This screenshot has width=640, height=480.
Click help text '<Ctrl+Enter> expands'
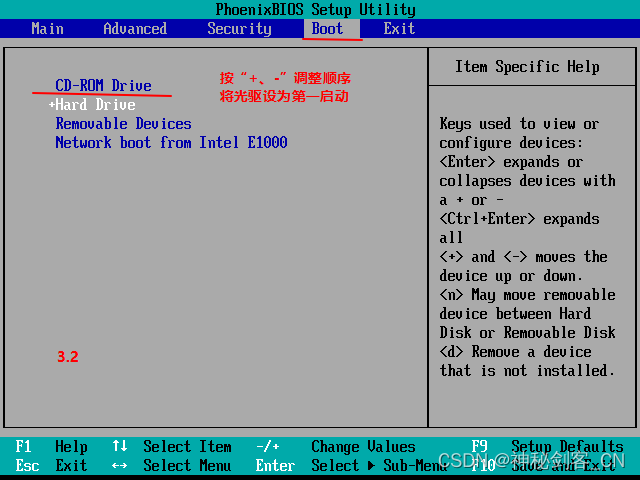pos(519,219)
